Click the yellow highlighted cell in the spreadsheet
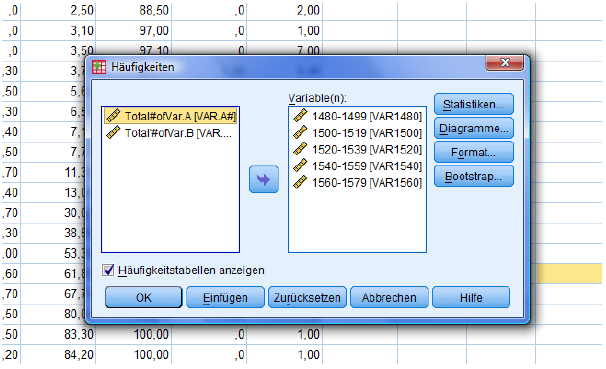This screenshot has width=606, height=369. [569, 274]
